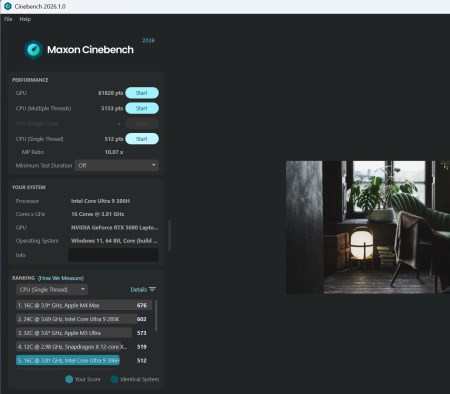
Task: Click the 602 score in ranking
Action: (142, 319)
